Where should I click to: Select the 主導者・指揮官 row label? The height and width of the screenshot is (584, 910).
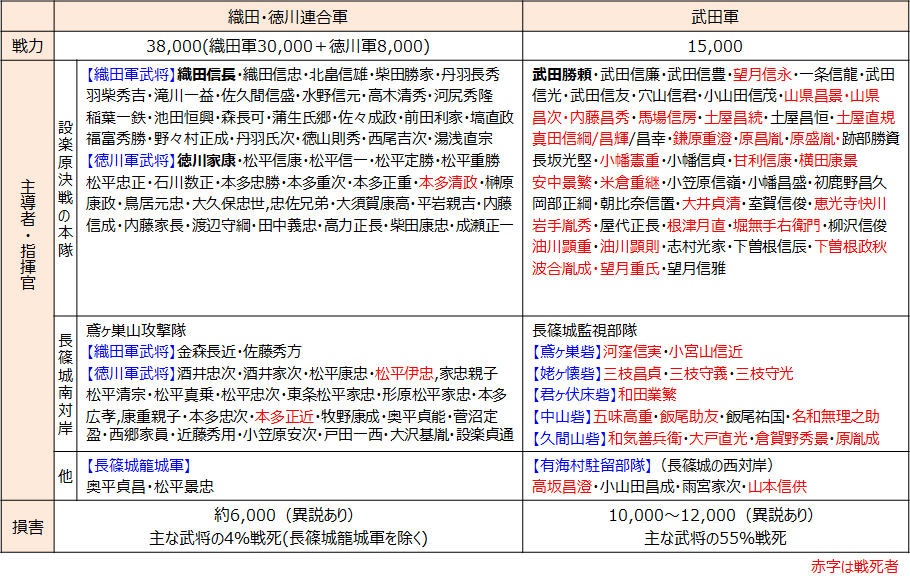(28, 279)
